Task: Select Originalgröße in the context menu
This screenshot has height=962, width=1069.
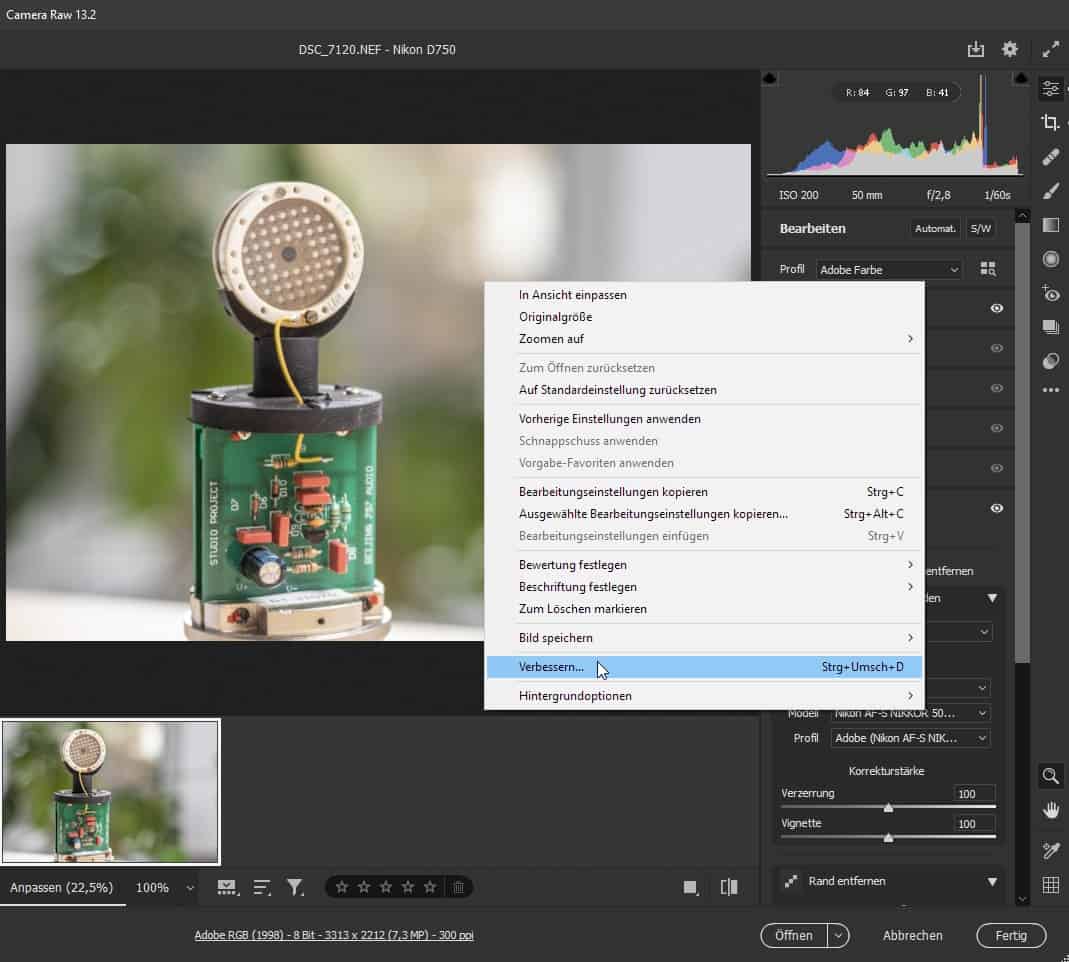Action: [555, 317]
